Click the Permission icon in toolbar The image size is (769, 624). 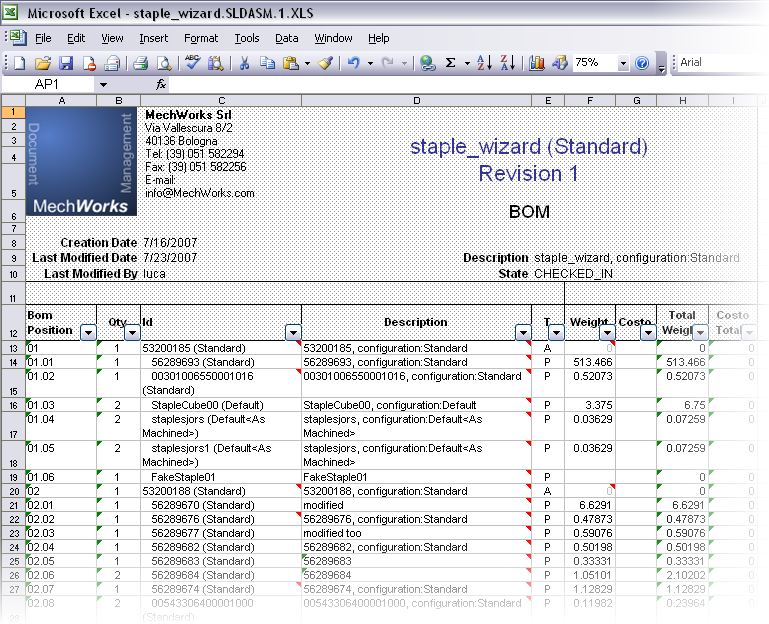click(x=89, y=63)
